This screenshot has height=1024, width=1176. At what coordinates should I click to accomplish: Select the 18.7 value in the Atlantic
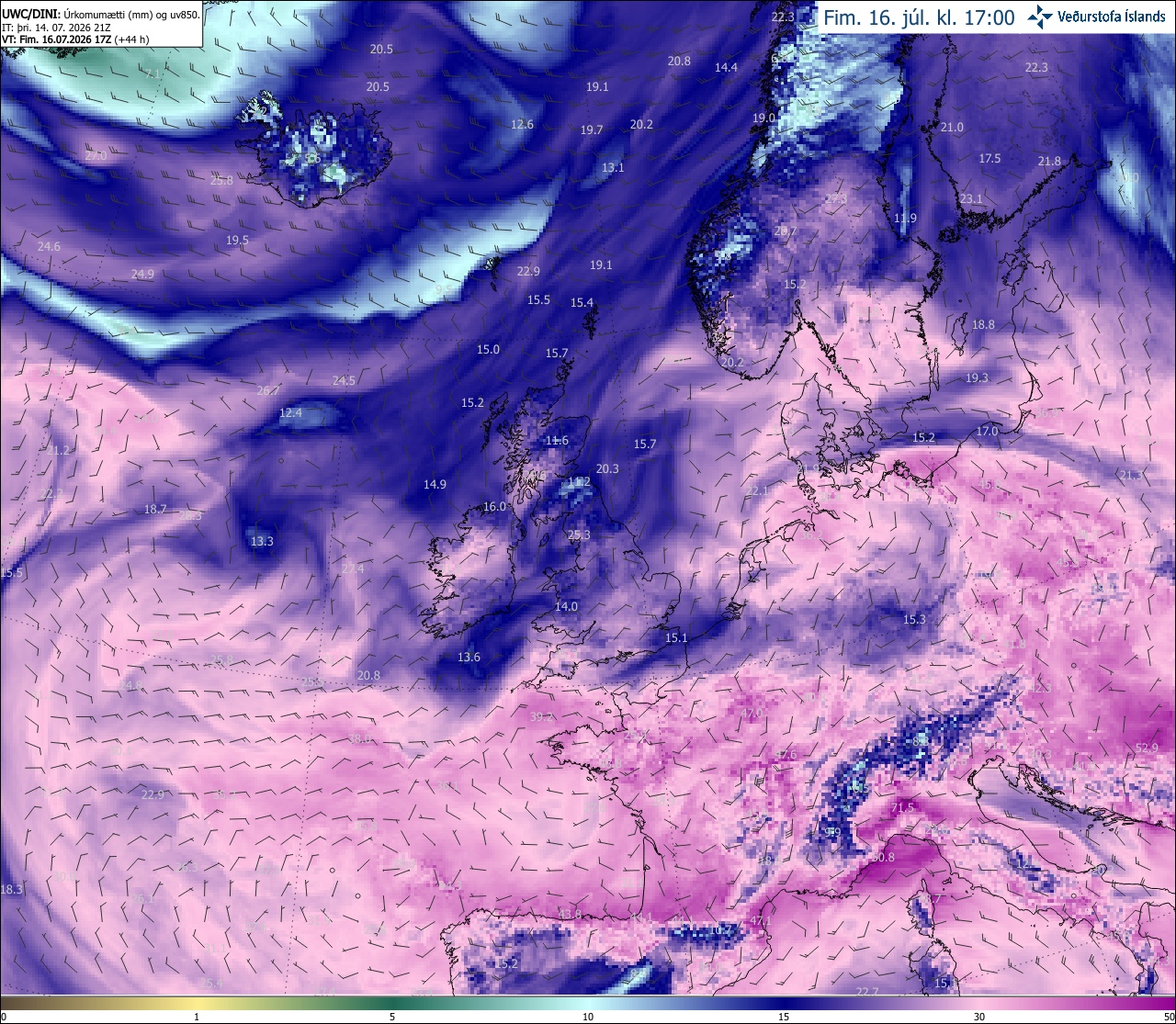click(155, 509)
